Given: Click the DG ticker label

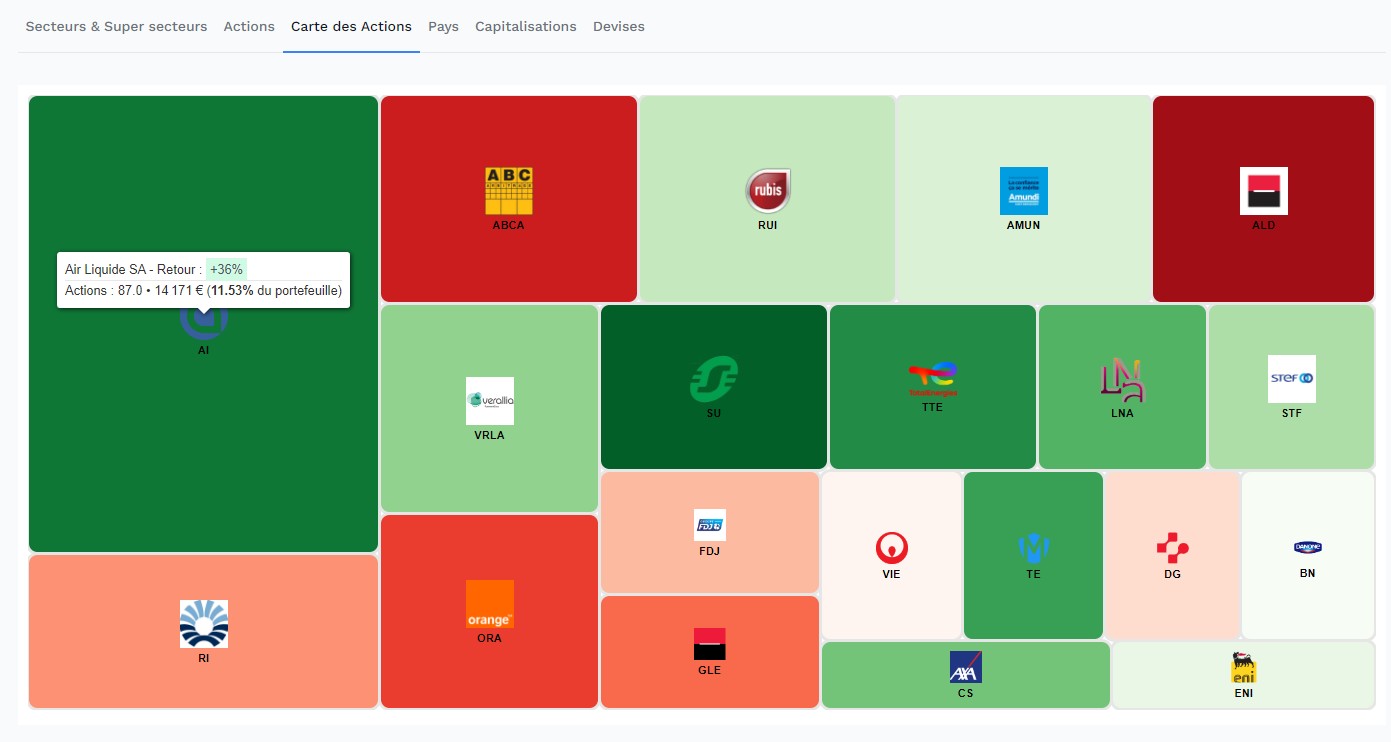Looking at the screenshot, I should (x=1172, y=575).
